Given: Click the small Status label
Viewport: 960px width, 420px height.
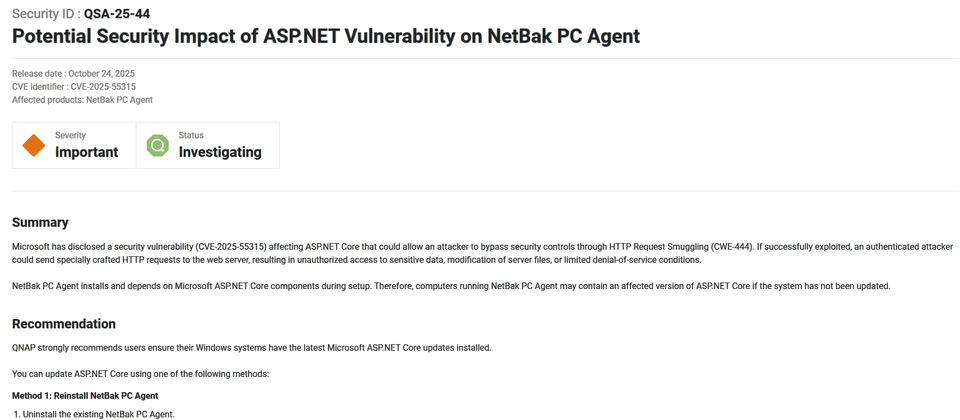Looking at the screenshot, I should point(191,135).
